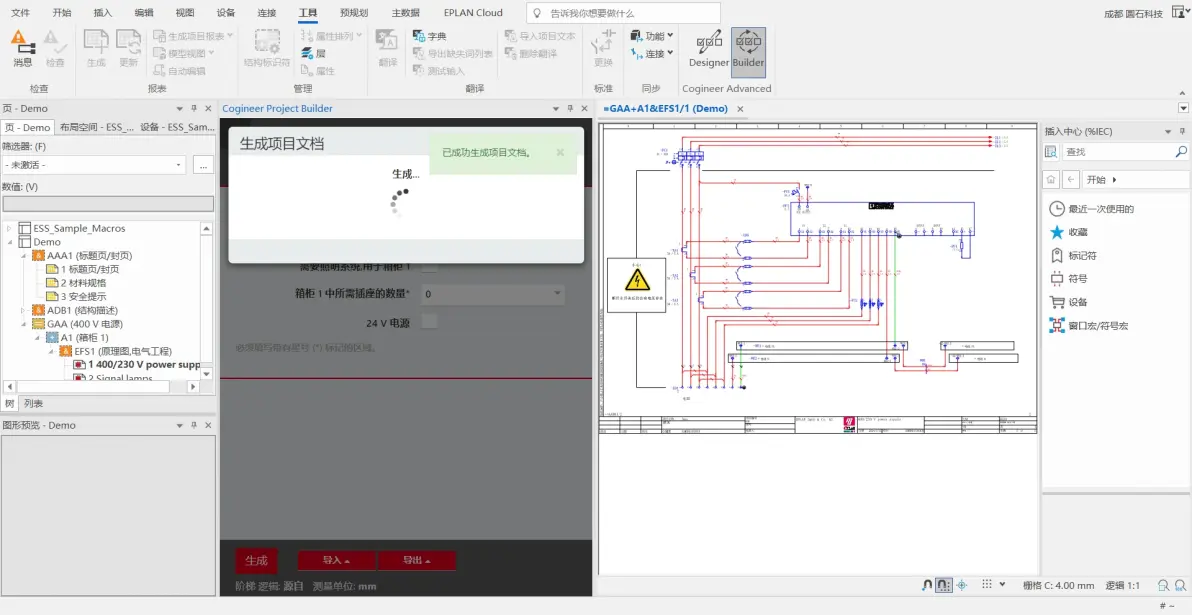This screenshot has width=1192, height=615.
Task: Click the 开始 breadcrumb in 插入中心
Action: pyautogui.click(x=1096, y=179)
